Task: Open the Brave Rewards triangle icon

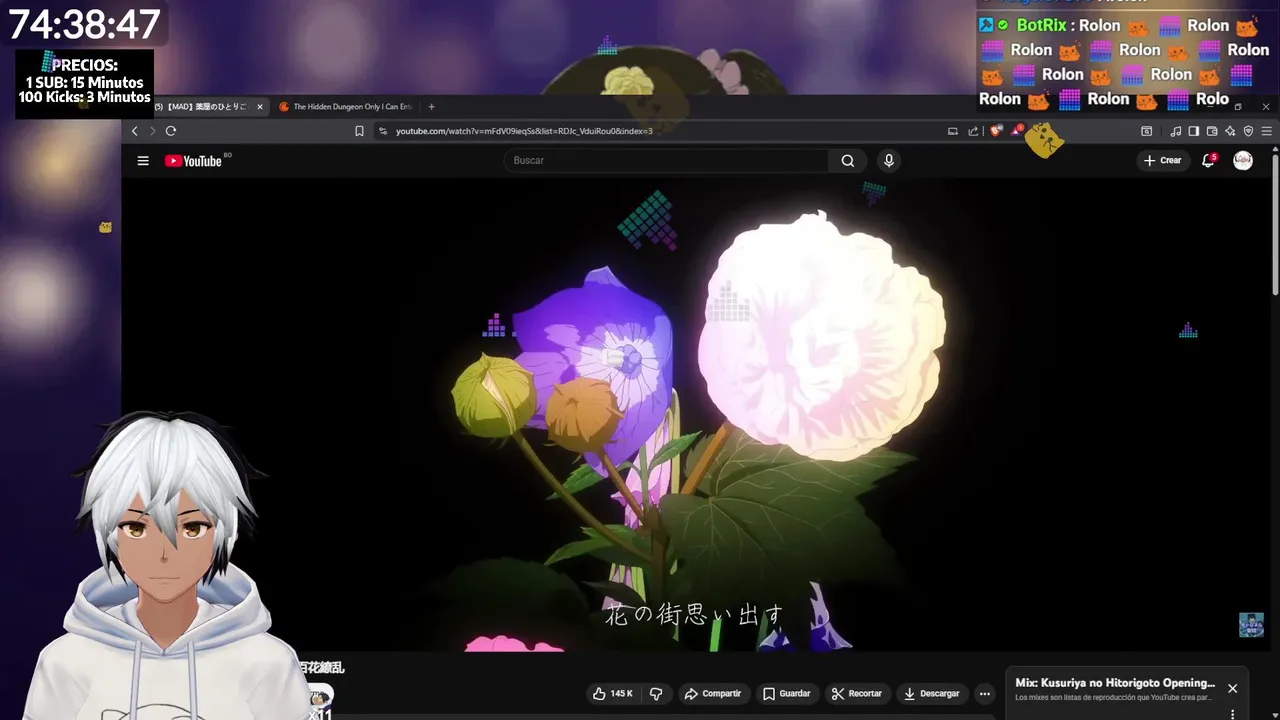Action: (x=1017, y=131)
